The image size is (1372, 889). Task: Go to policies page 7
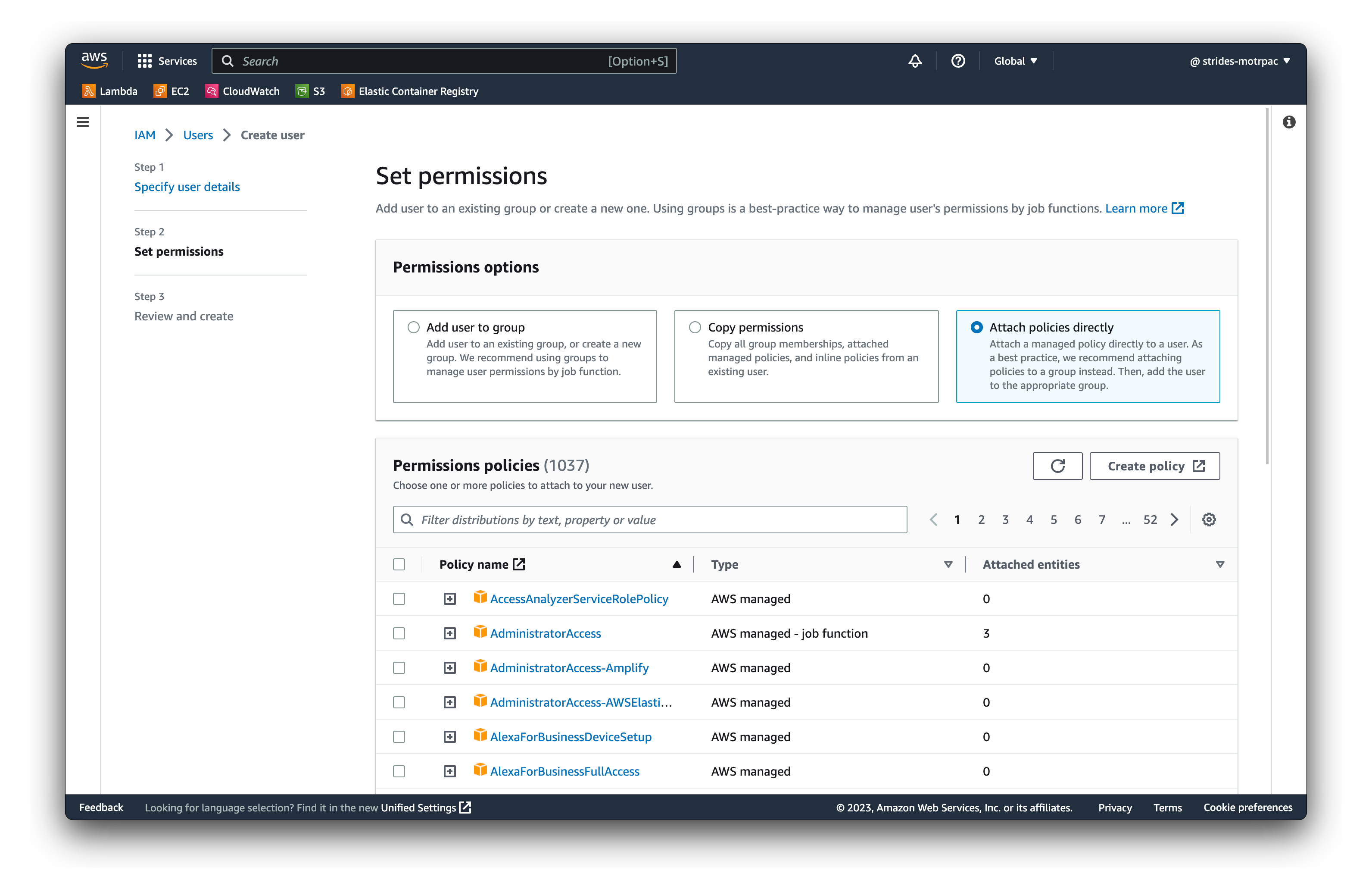(1102, 520)
